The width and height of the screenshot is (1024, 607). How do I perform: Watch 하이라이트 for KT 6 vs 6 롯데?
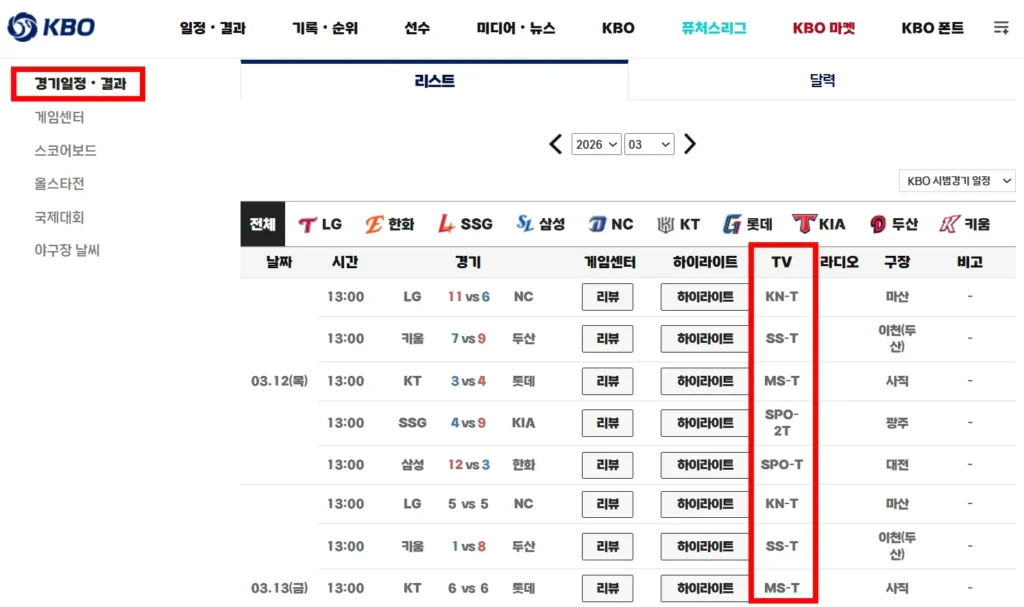coord(705,588)
